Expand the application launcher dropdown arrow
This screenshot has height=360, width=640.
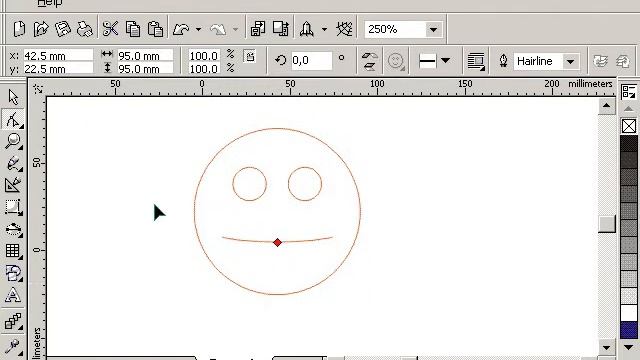[x=324, y=29]
